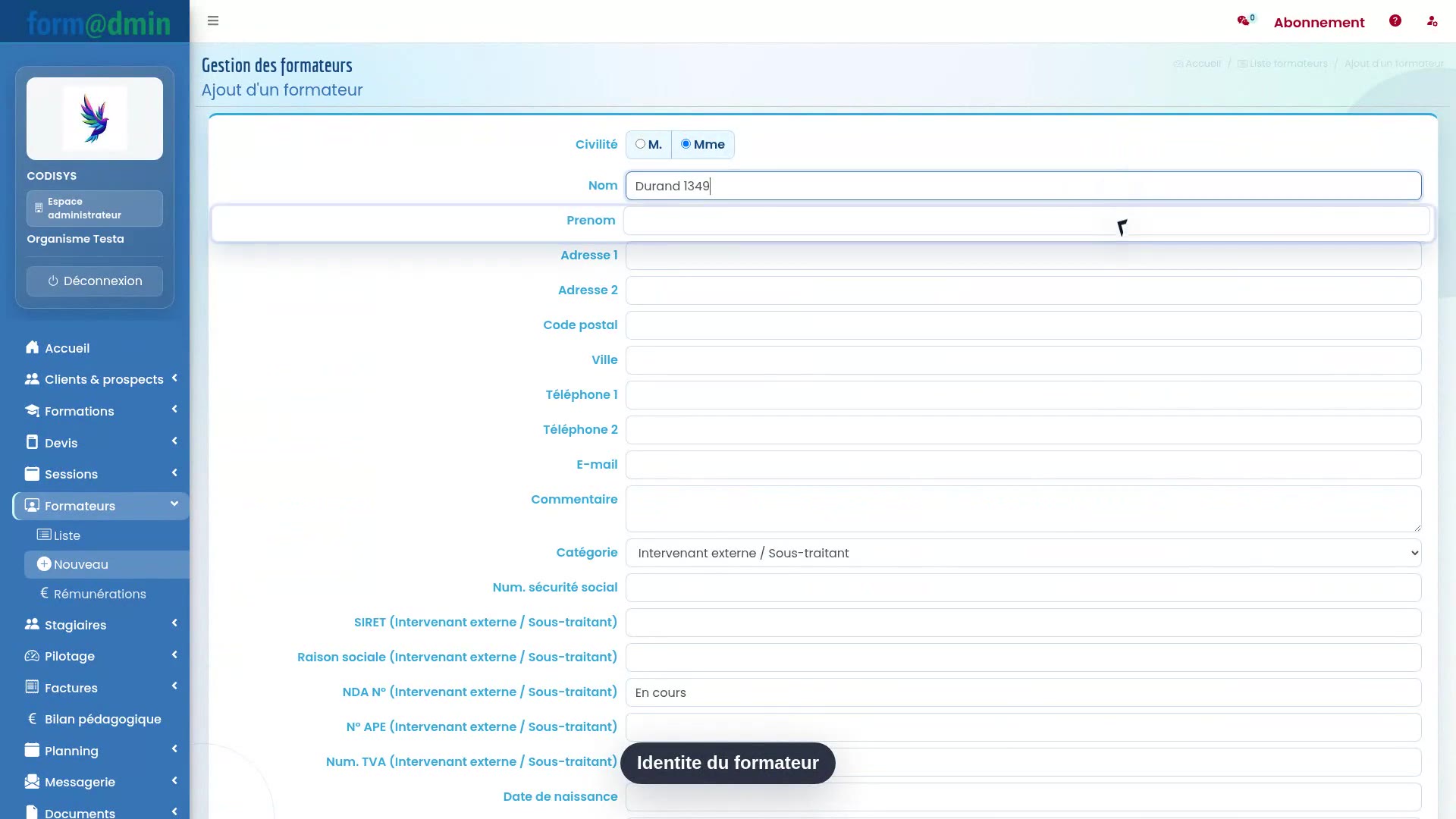The width and height of the screenshot is (1456, 819).
Task: Click the Planning calendar icon
Action: point(32,750)
